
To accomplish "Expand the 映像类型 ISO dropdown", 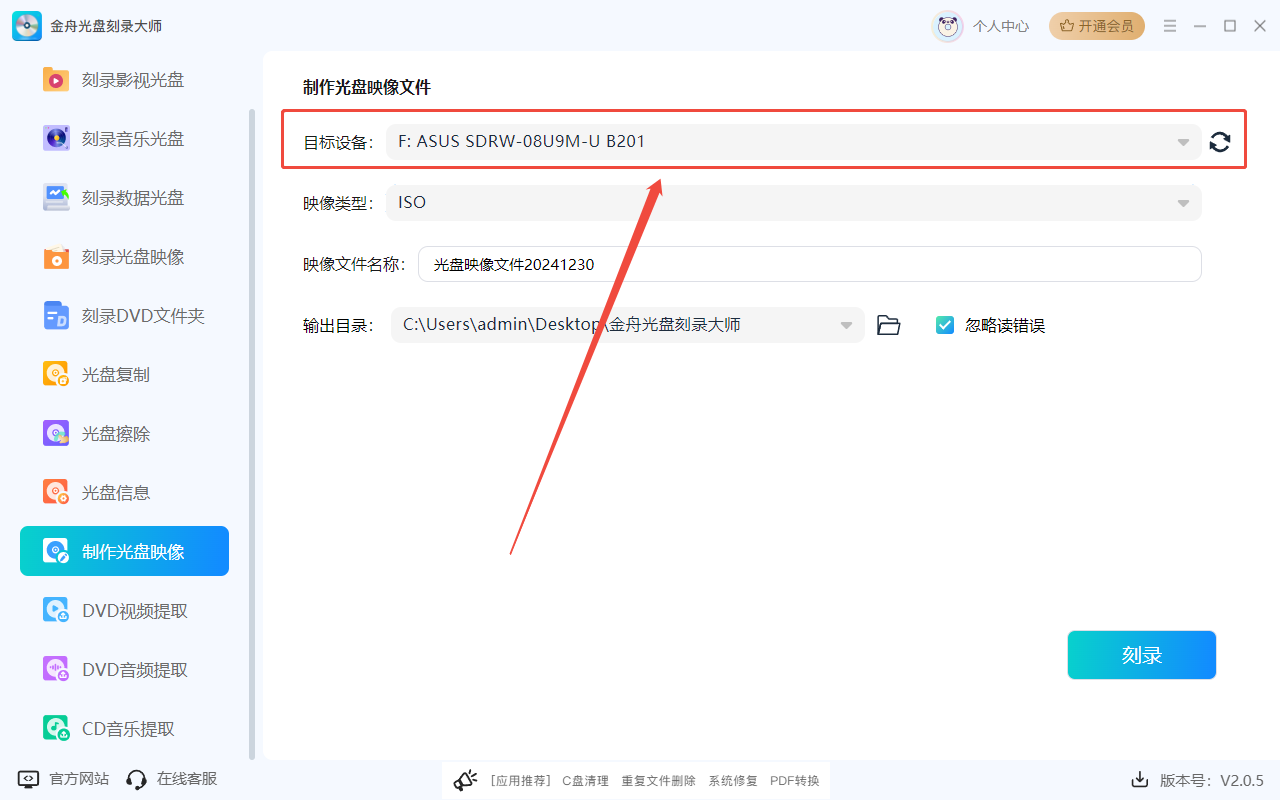I will 794,203.
